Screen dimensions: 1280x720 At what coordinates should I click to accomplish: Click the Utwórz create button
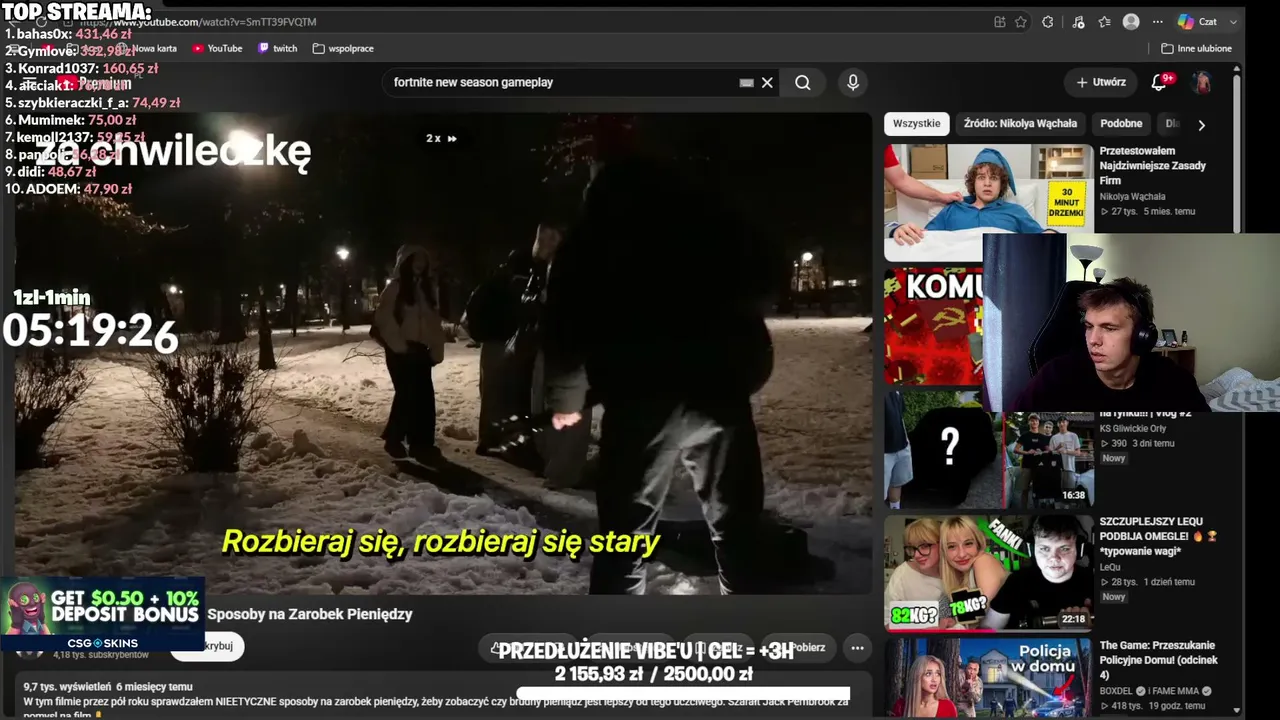(1101, 83)
